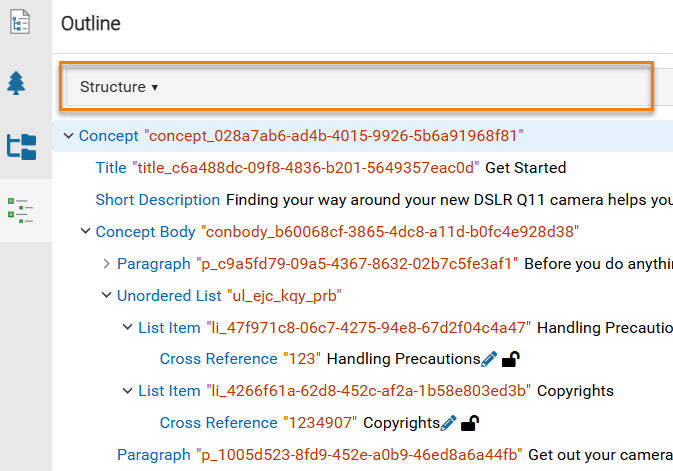Open the Structure dropdown menu
Screen dimensions: 673x471
point(119,87)
